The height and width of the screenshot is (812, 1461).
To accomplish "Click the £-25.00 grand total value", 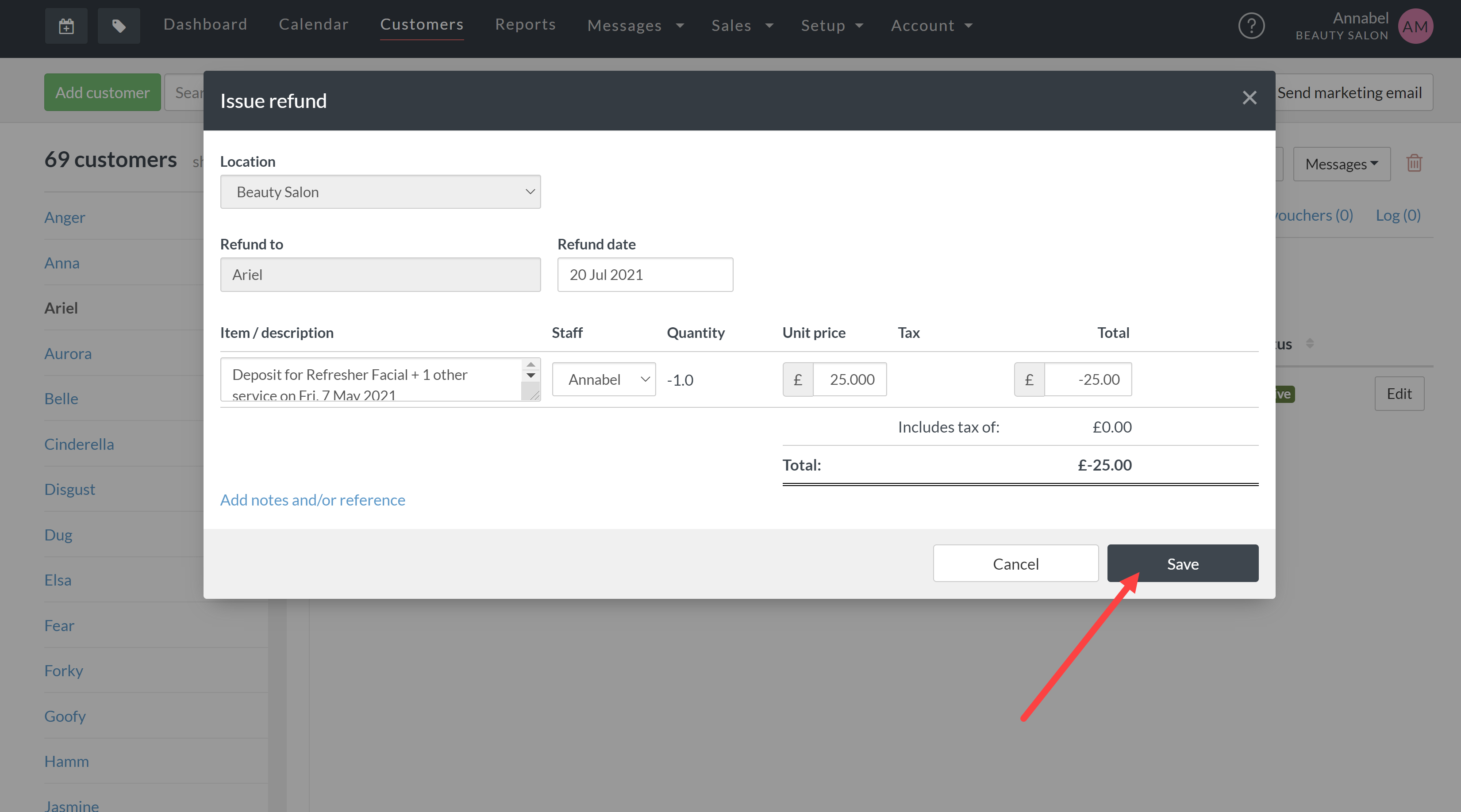I will point(1104,464).
